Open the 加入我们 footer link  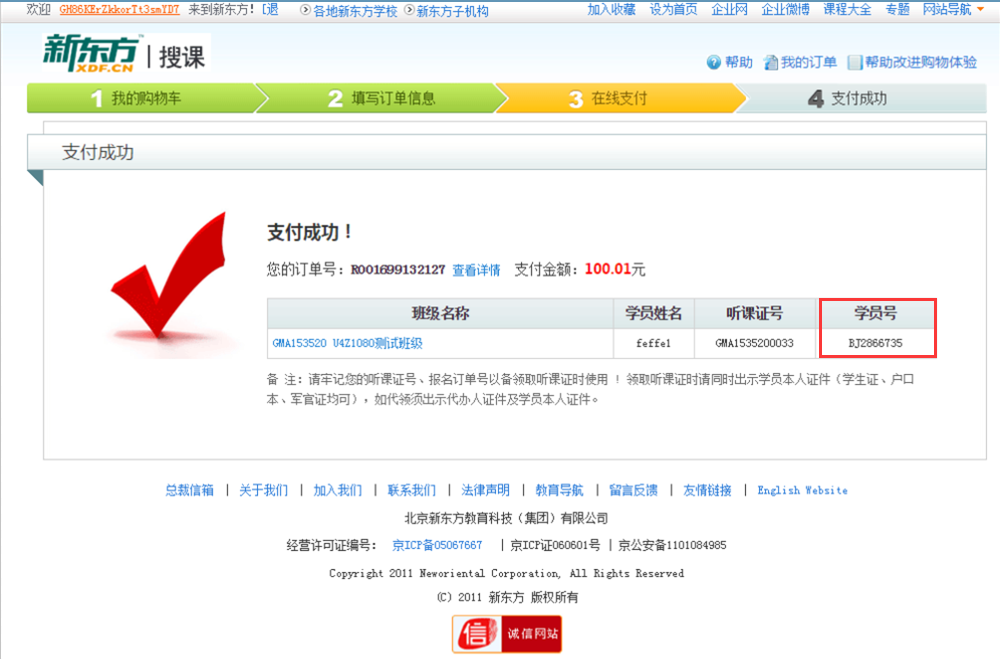click(337, 490)
